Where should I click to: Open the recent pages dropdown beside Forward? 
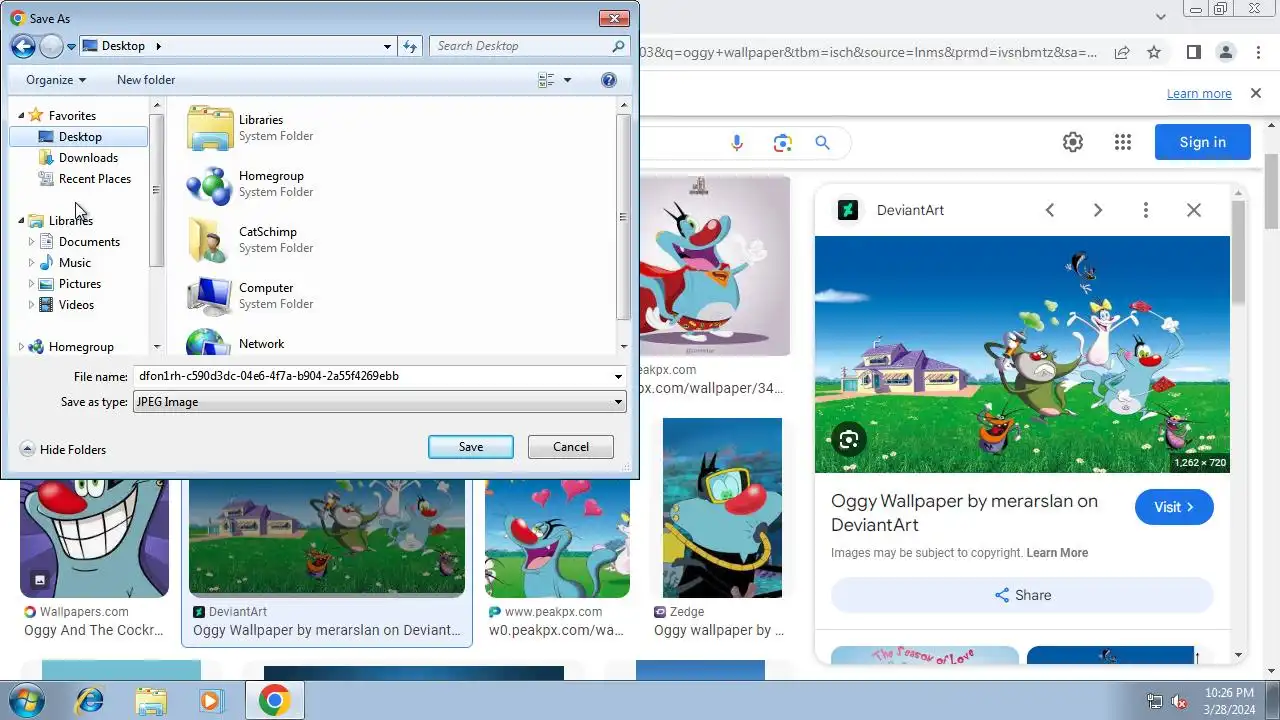pyautogui.click(x=72, y=46)
